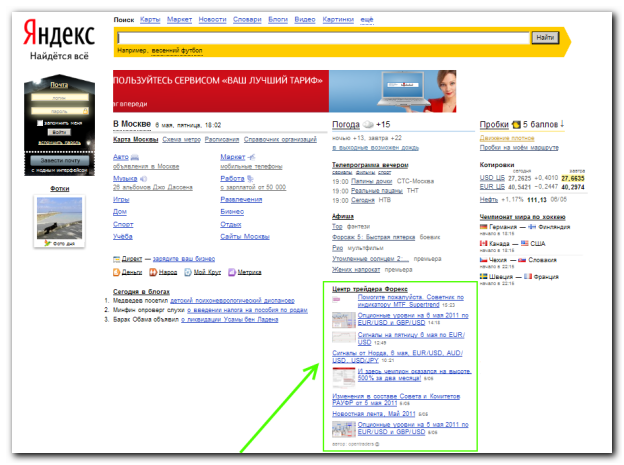Viewport: 624px width, 465px height.
Task: Click the Germany flag icon
Action: click(x=484, y=227)
